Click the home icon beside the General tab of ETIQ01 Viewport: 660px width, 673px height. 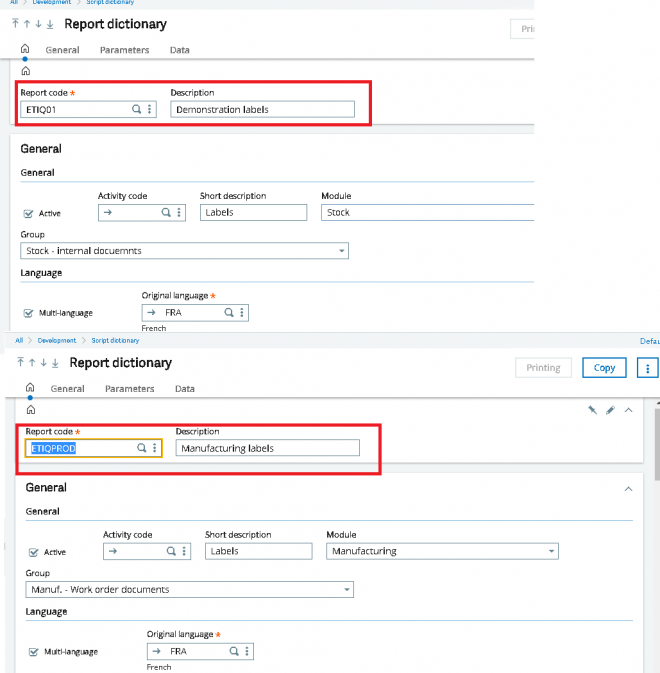[25, 49]
